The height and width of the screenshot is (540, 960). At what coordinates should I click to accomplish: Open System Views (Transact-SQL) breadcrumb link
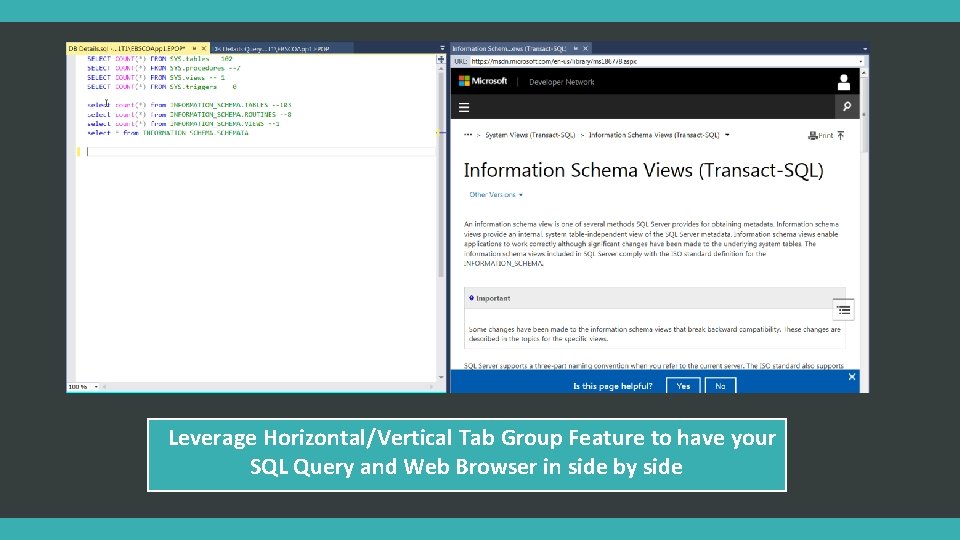pyautogui.click(x=530, y=135)
